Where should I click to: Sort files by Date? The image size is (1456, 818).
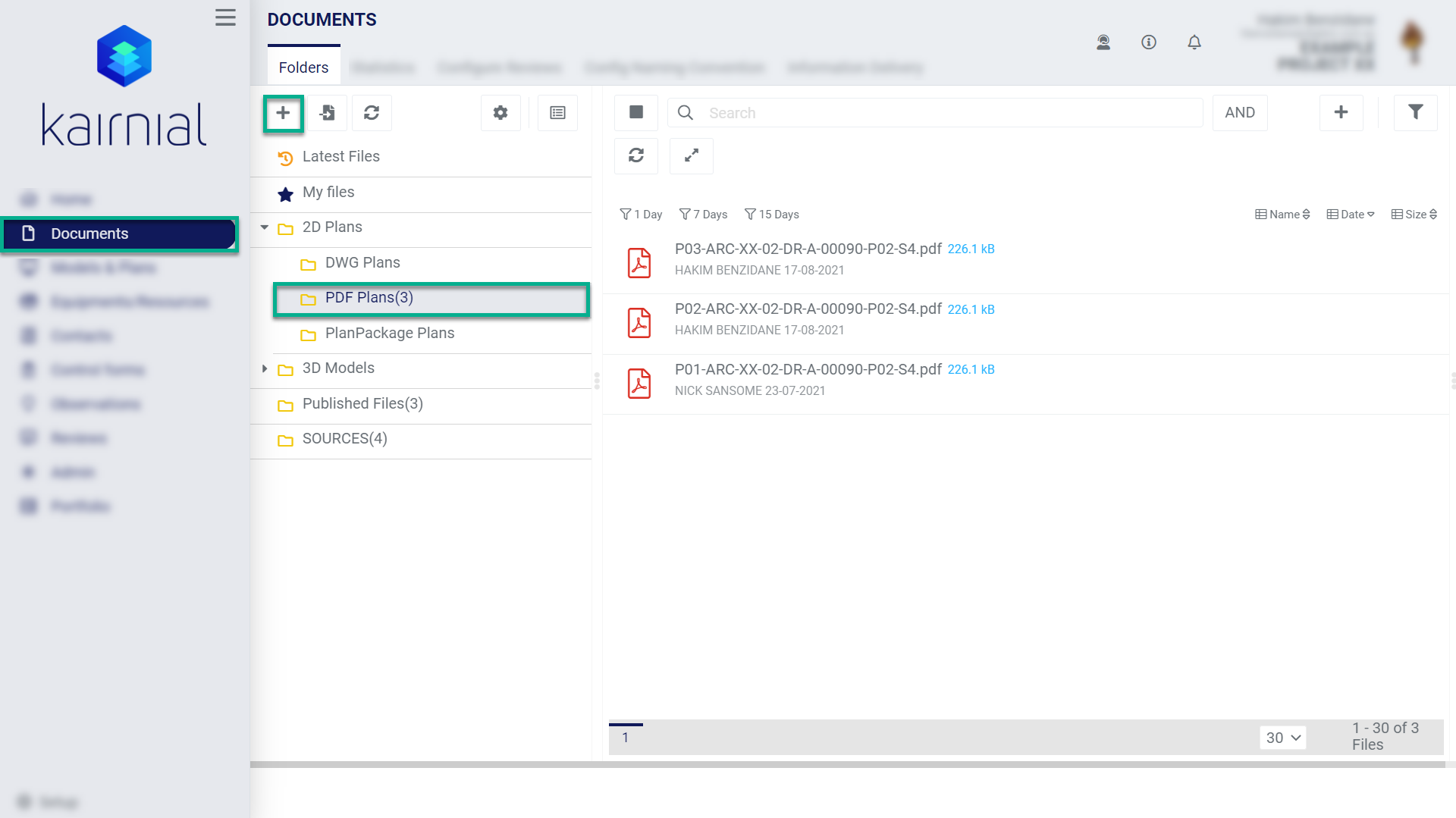(x=1351, y=215)
